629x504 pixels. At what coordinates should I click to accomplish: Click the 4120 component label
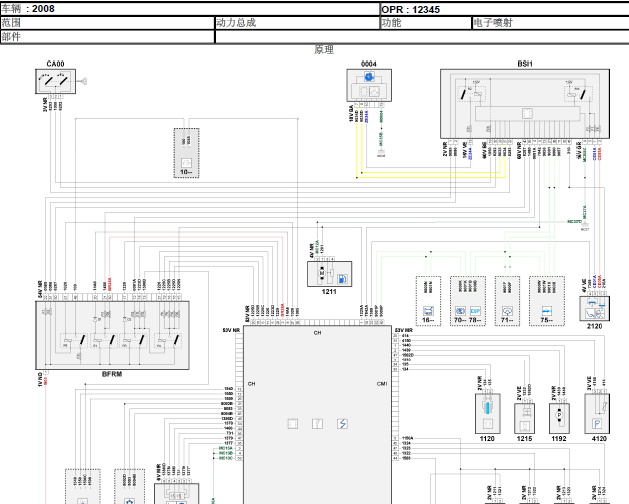point(599,439)
